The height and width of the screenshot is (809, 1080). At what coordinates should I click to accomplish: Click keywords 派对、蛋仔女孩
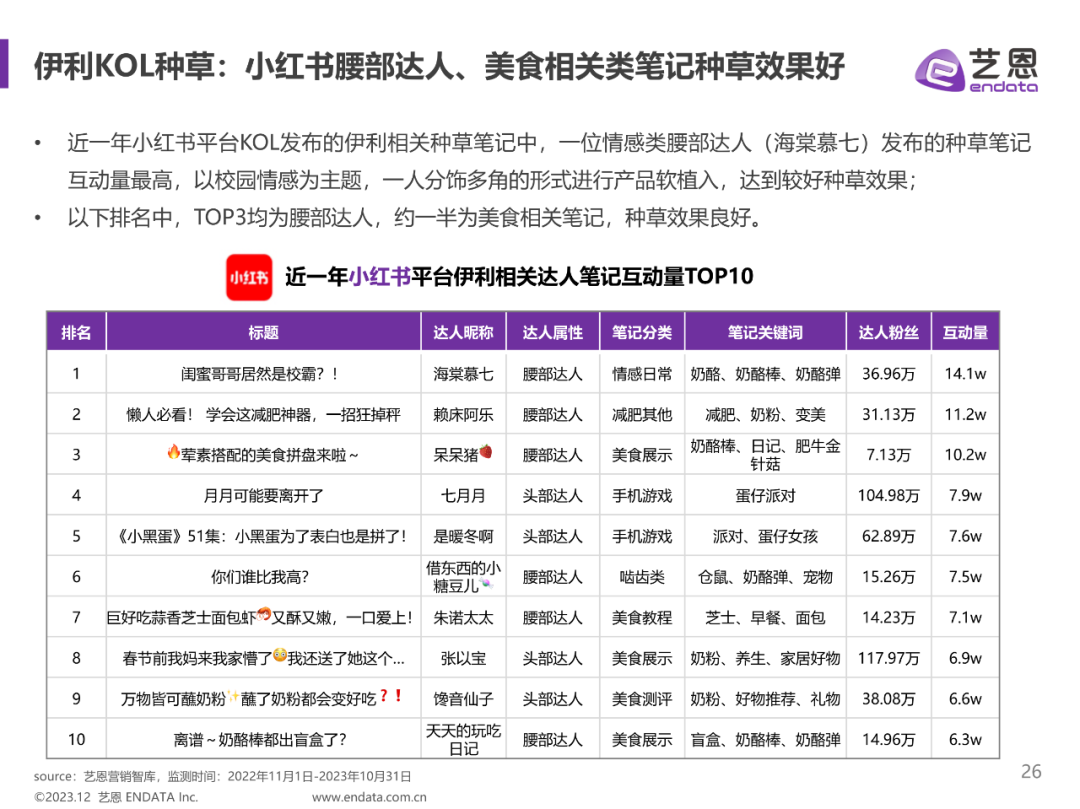[765, 536]
